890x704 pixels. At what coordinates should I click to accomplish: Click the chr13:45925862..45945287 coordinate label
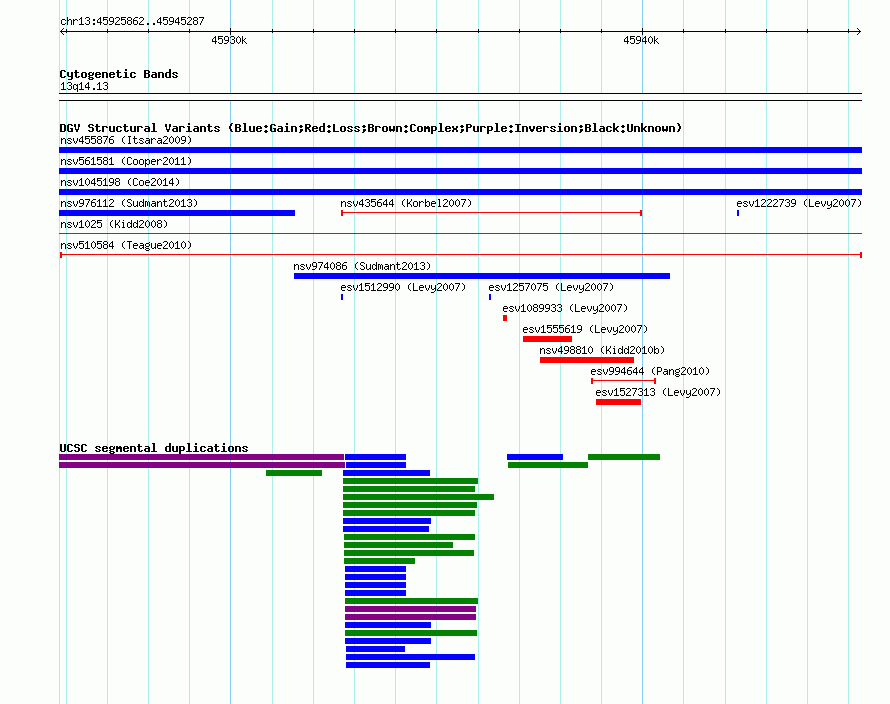point(132,21)
